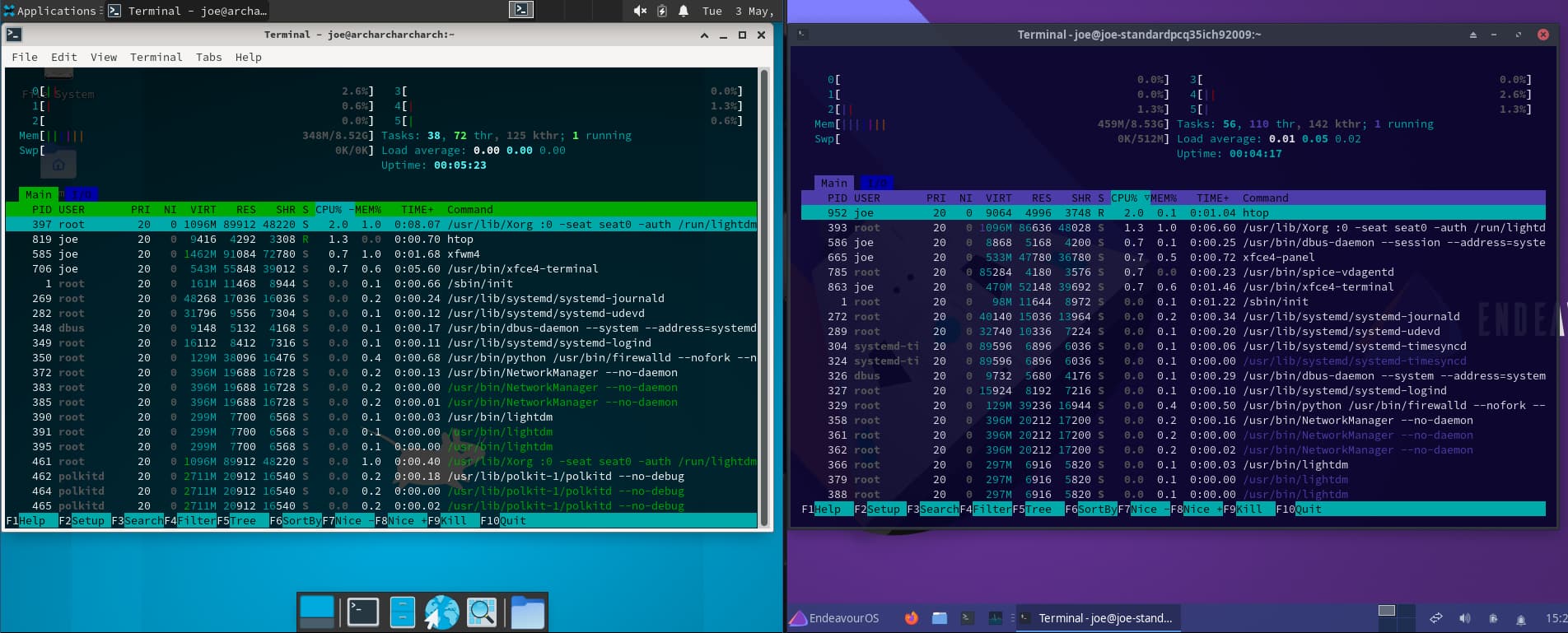The height and width of the screenshot is (633, 1568).
Task: Click the workspace switcher terminal thumbnail
Action: tap(520, 10)
